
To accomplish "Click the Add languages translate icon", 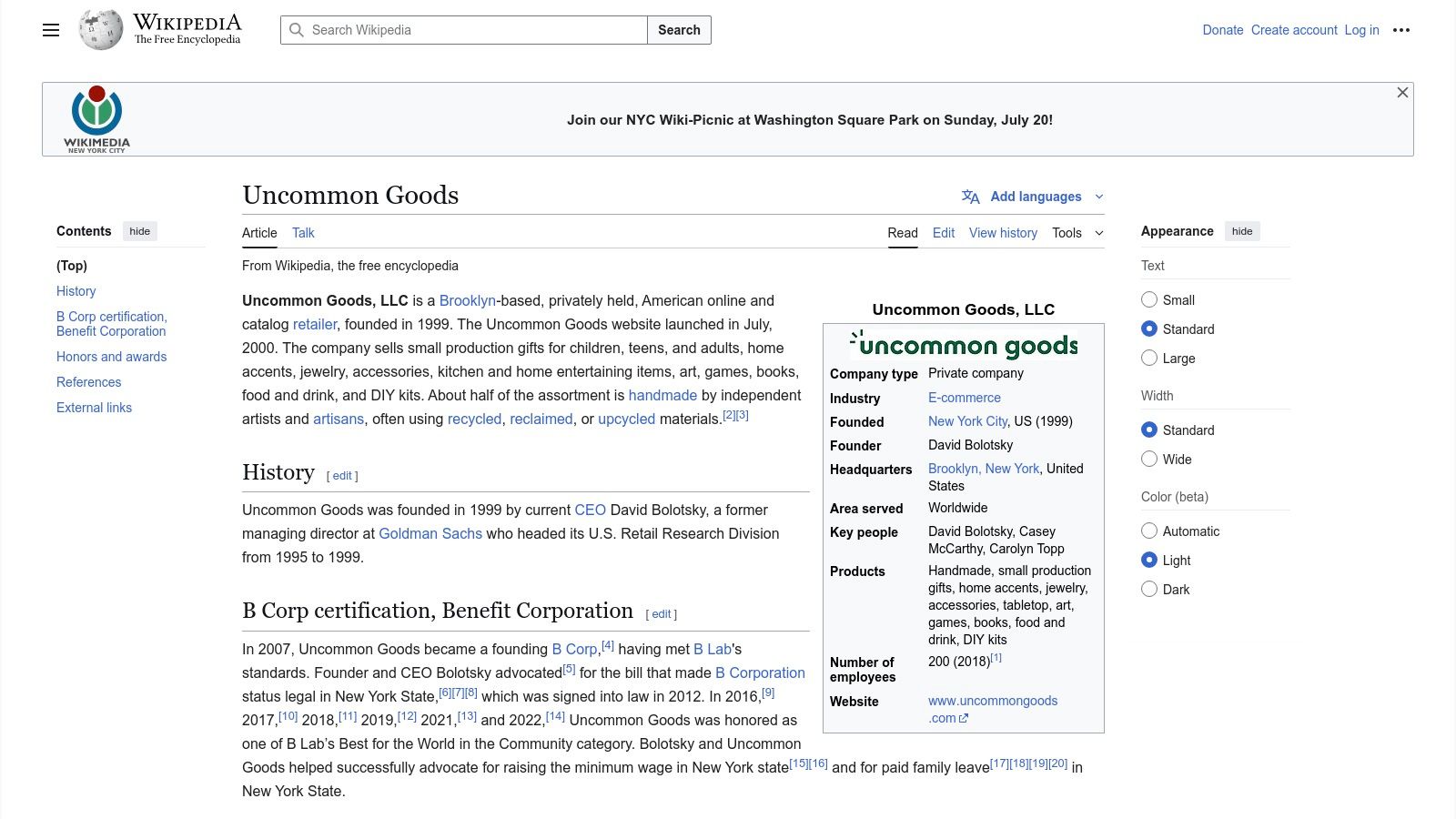I will pyautogui.click(x=970, y=197).
